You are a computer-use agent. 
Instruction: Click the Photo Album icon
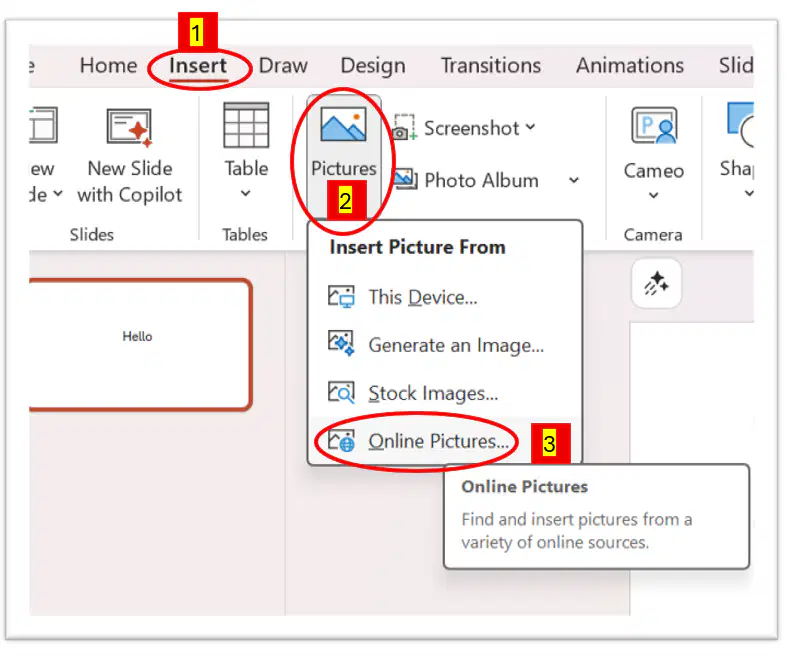(x=406, y=179)
